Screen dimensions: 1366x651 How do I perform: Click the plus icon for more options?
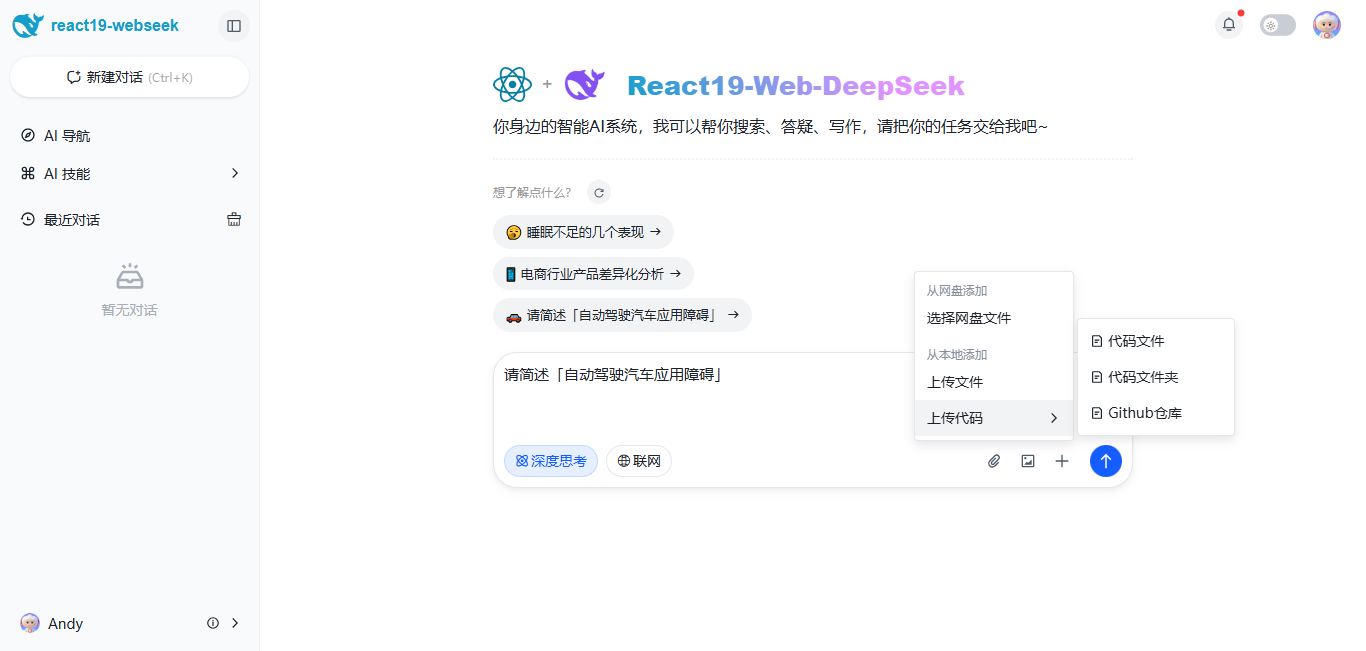tap(1062, 461)
